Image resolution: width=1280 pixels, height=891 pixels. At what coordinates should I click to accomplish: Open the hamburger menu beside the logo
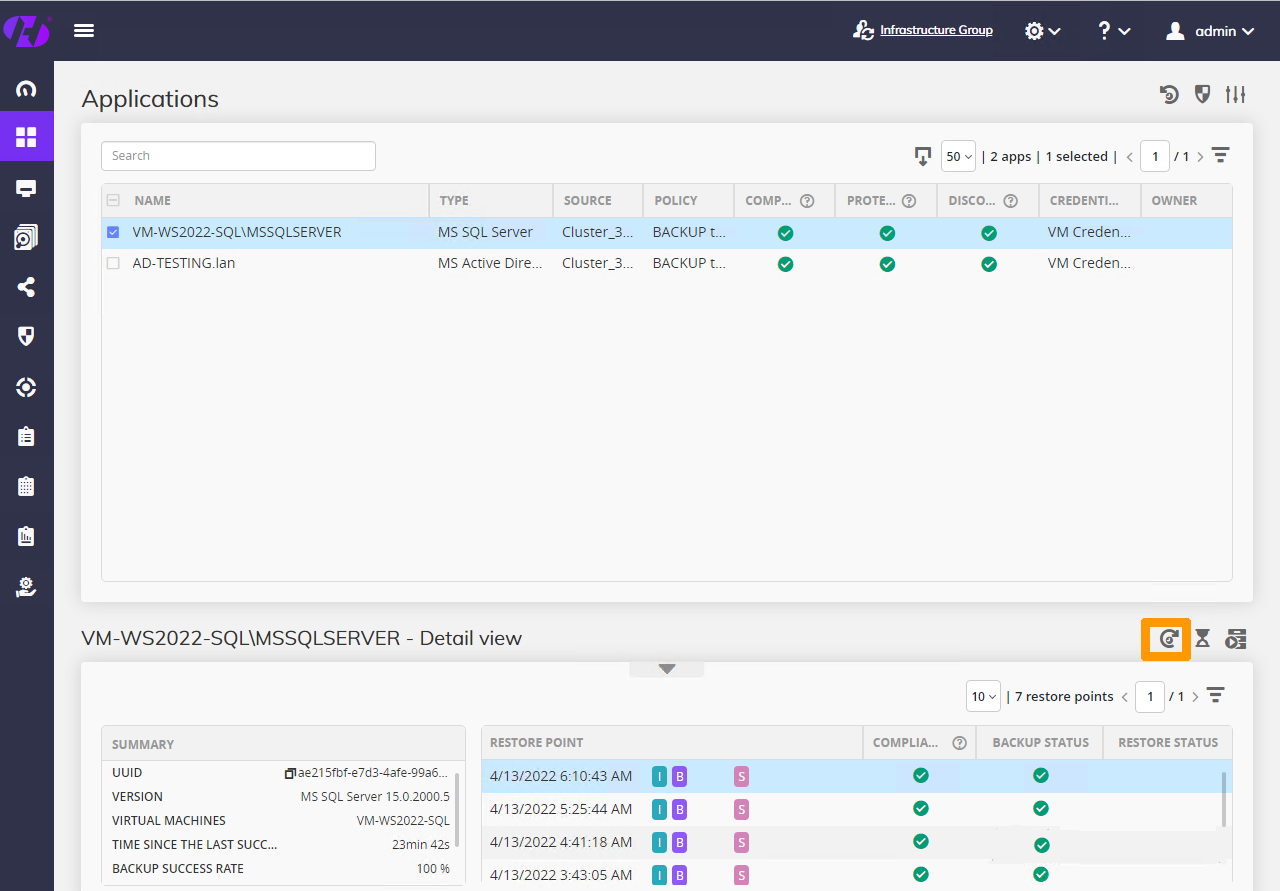(84, 30)
